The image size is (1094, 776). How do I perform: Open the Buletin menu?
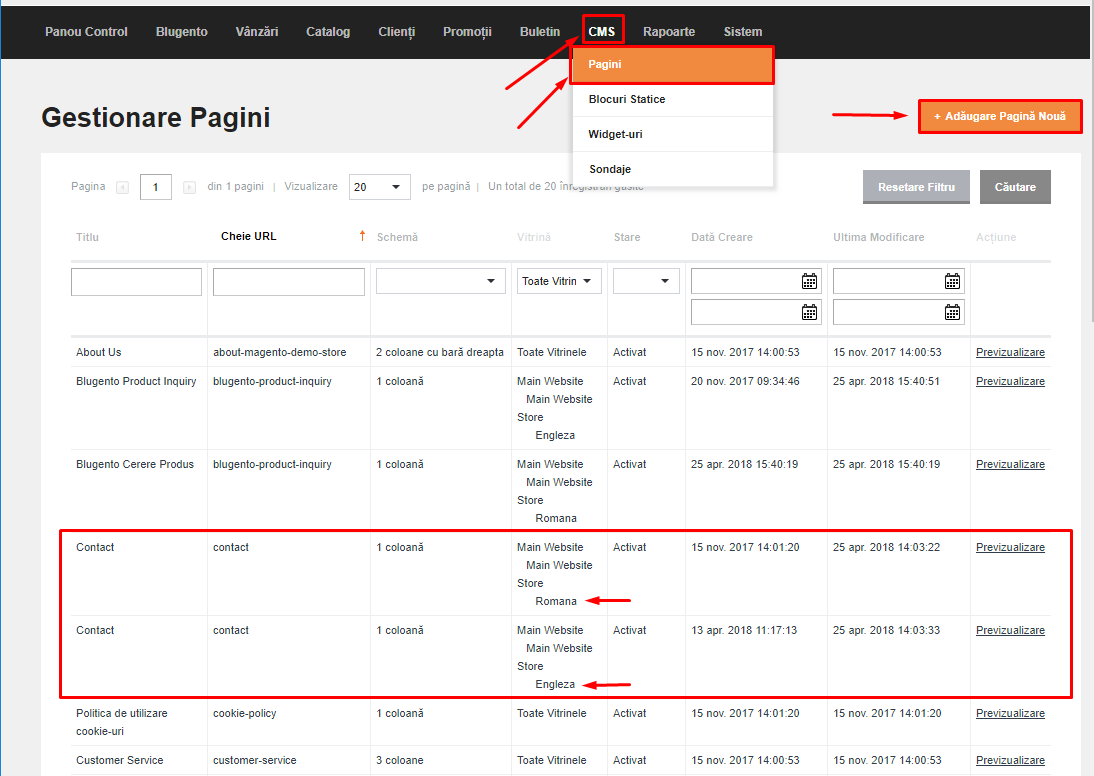pyautogui.click(x=540, y=31)
